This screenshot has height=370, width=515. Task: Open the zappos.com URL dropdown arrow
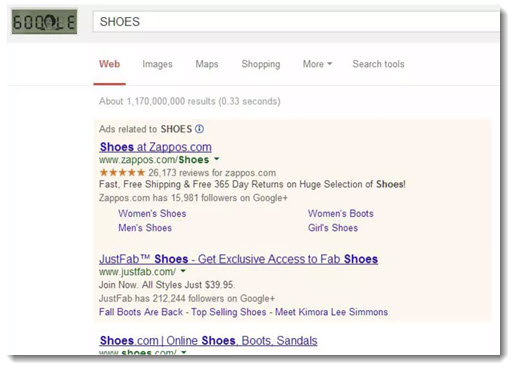tap(217, 159)
